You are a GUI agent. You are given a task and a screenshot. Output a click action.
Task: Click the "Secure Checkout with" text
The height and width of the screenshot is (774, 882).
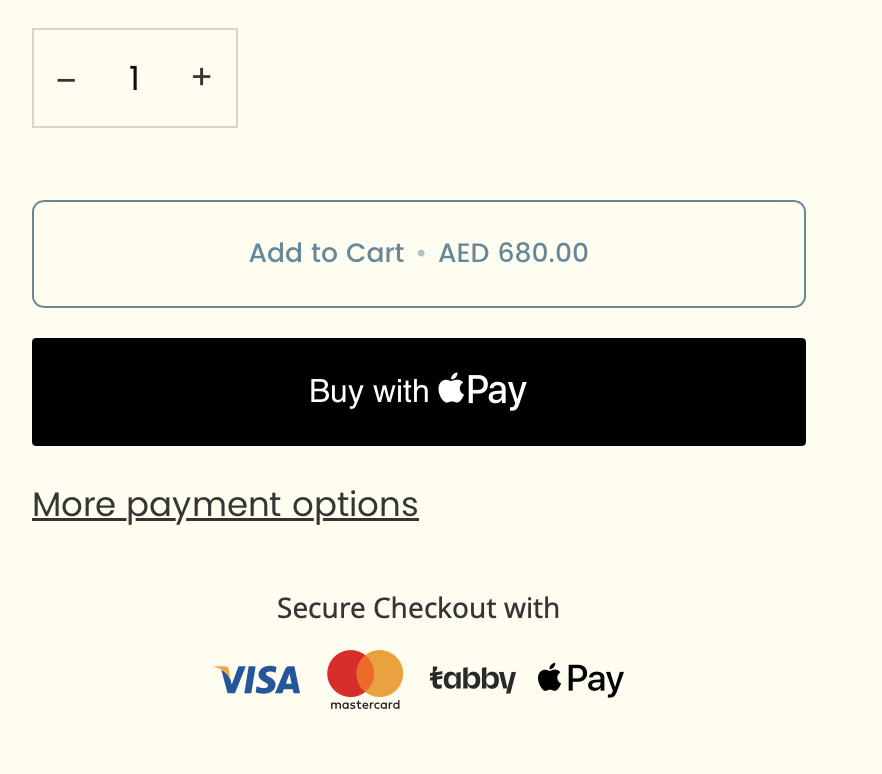coord(418,608)
